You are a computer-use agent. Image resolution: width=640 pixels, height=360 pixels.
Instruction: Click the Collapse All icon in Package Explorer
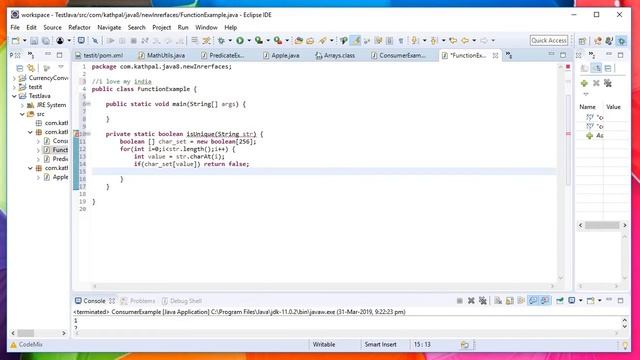click(20, 67)
